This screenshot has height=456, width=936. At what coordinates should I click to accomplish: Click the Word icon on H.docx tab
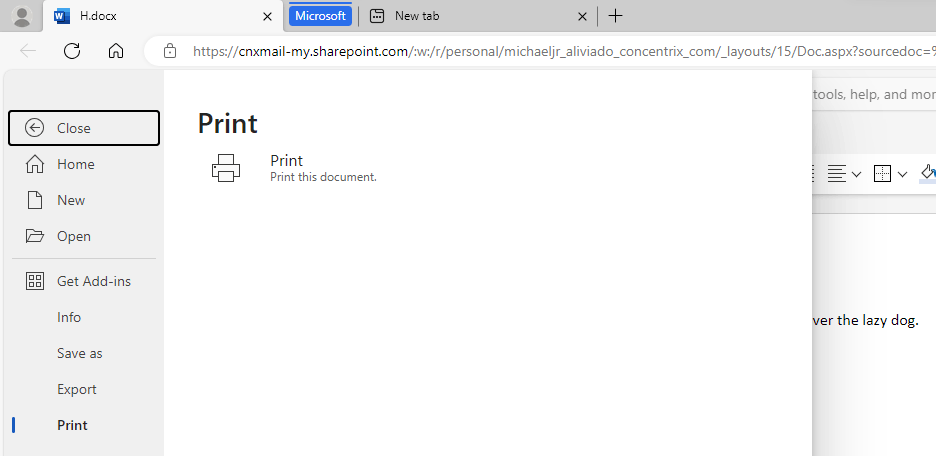(x=61, y=16)
